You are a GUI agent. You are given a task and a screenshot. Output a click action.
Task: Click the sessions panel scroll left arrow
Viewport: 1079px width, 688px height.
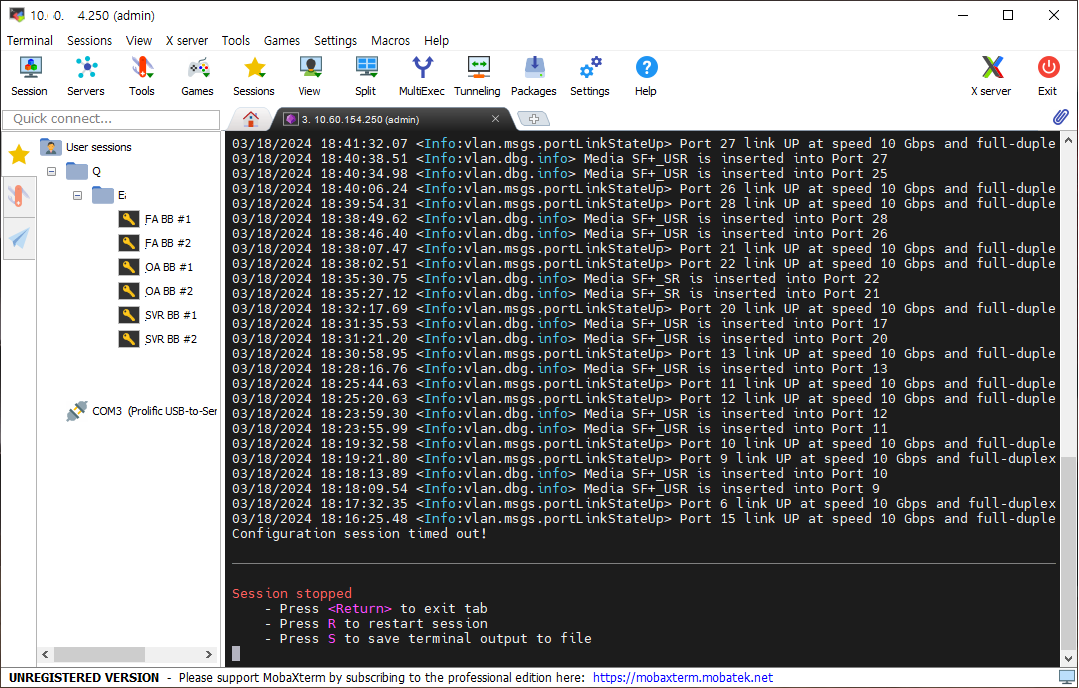45,654
